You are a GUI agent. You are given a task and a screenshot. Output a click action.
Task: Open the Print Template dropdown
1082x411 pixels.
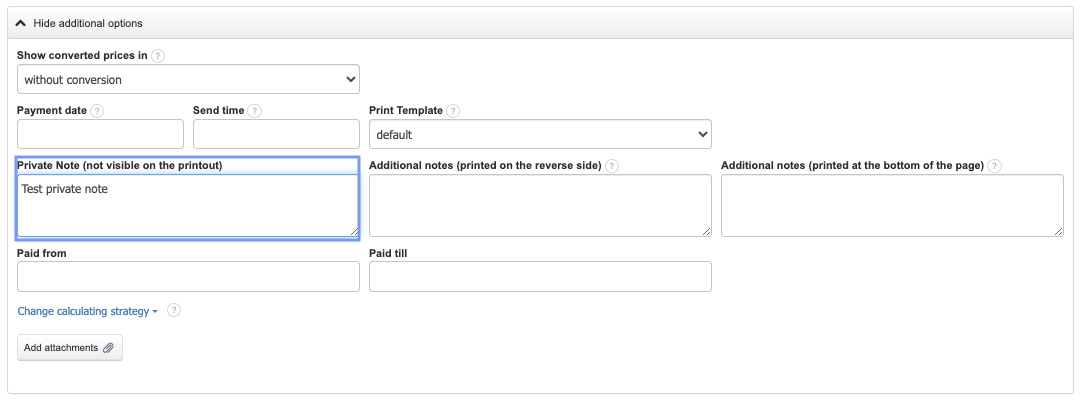point(540,134)
